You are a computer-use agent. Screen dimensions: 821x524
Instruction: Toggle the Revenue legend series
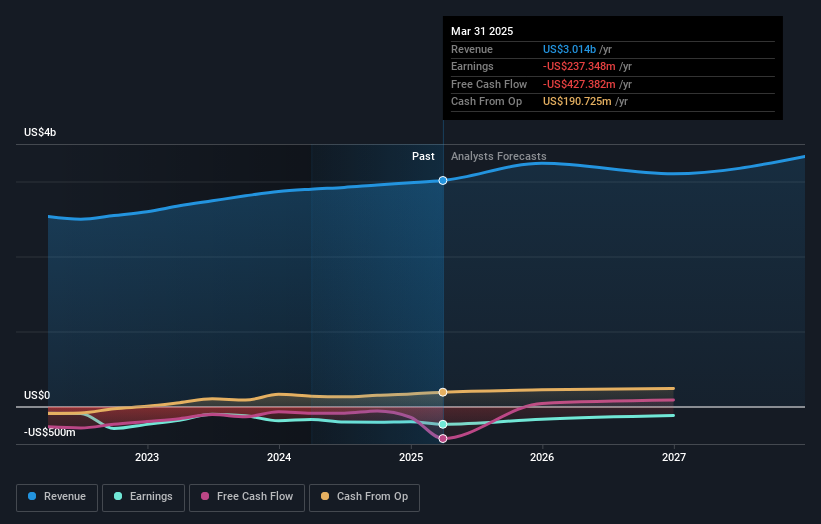(57, 497)
